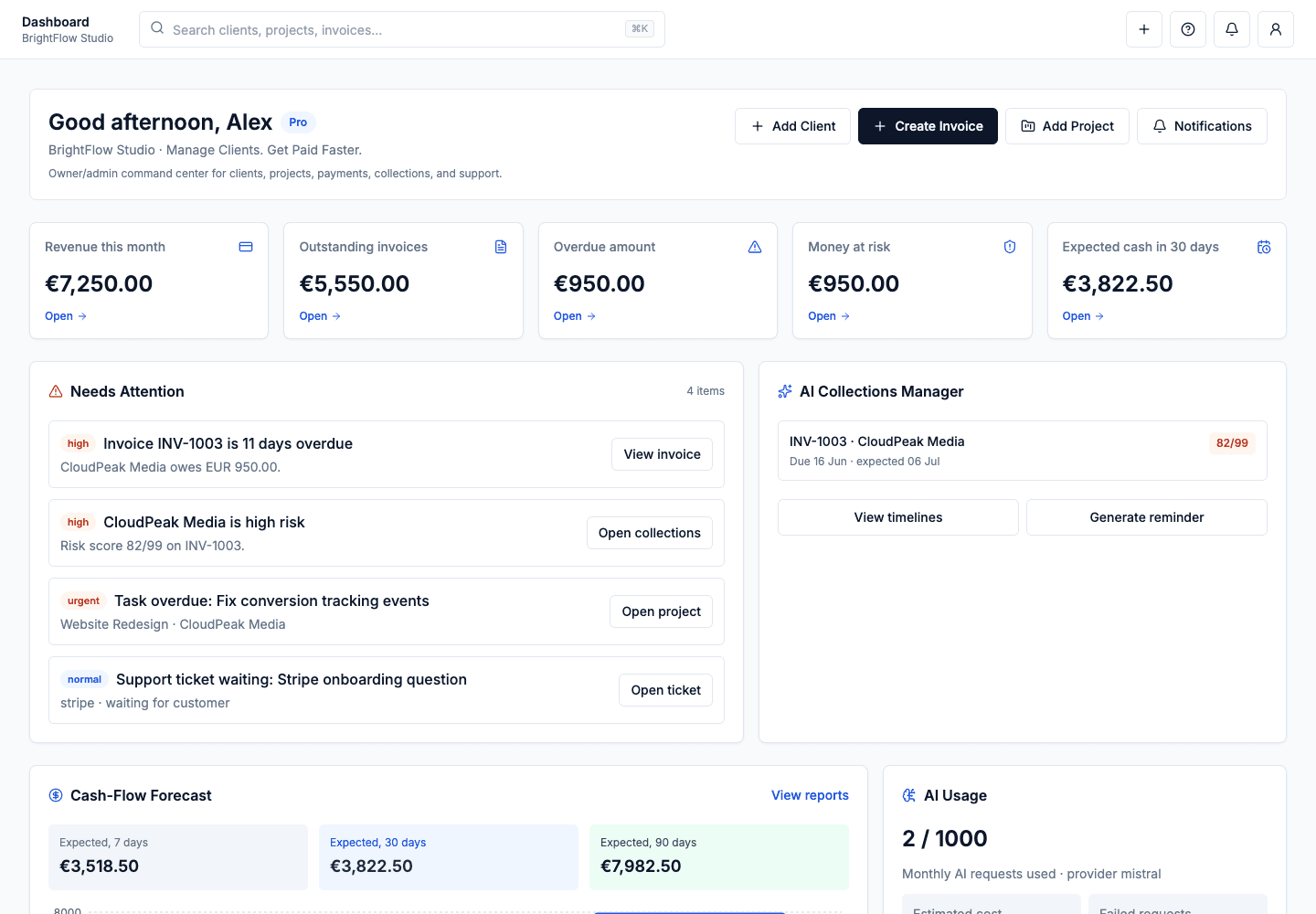Open the Outstanding invoices card link
Image resolution: width=1316 pixels, height=914 pixels.
click(320, 316)
